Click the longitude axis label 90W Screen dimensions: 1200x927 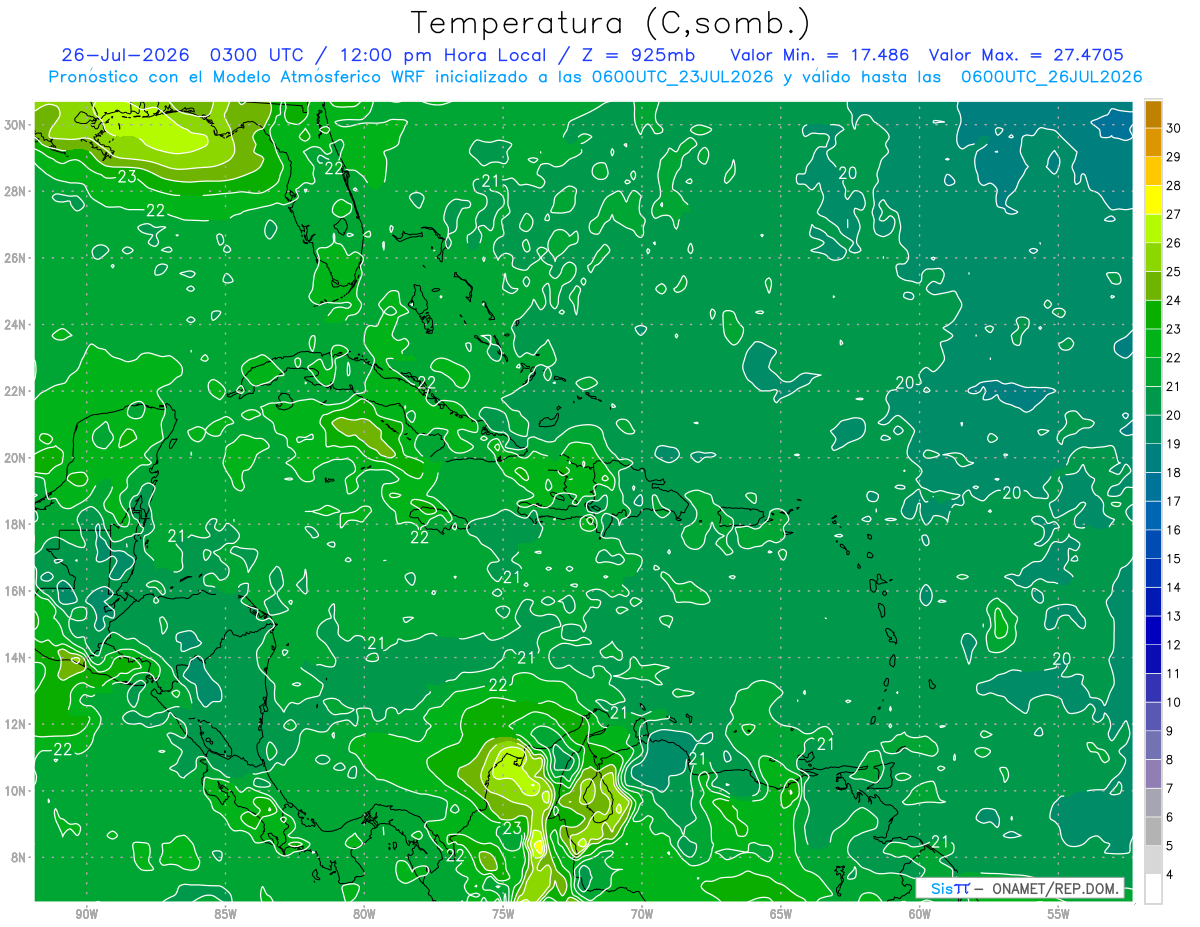point(86,914)
